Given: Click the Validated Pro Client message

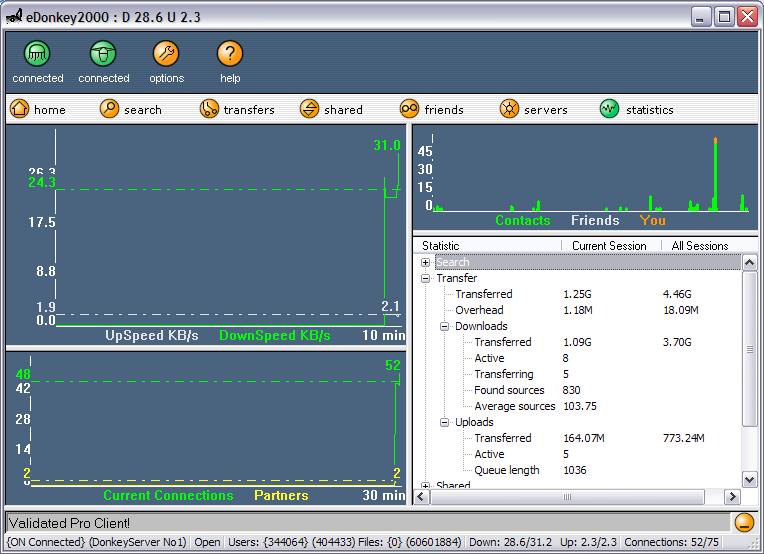Looking at the screenshot, I should click(69, 523).
